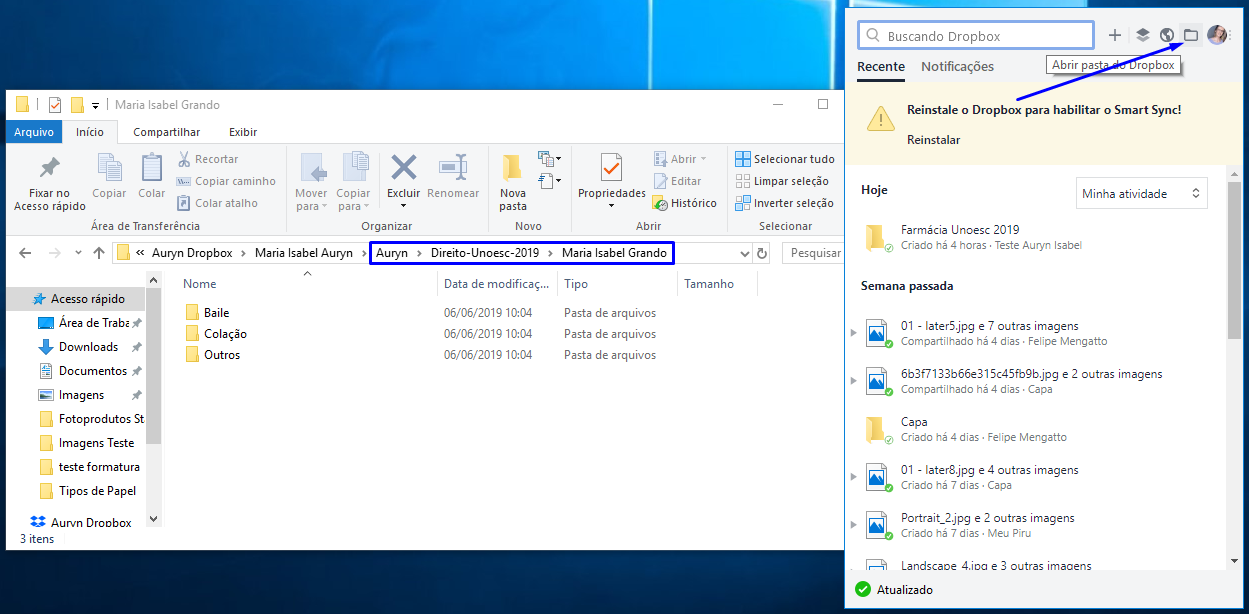Open Auryn Dropbox in the sidebar
The height and width of the screenshot is (614, 1249).
(x=90, y=523)
